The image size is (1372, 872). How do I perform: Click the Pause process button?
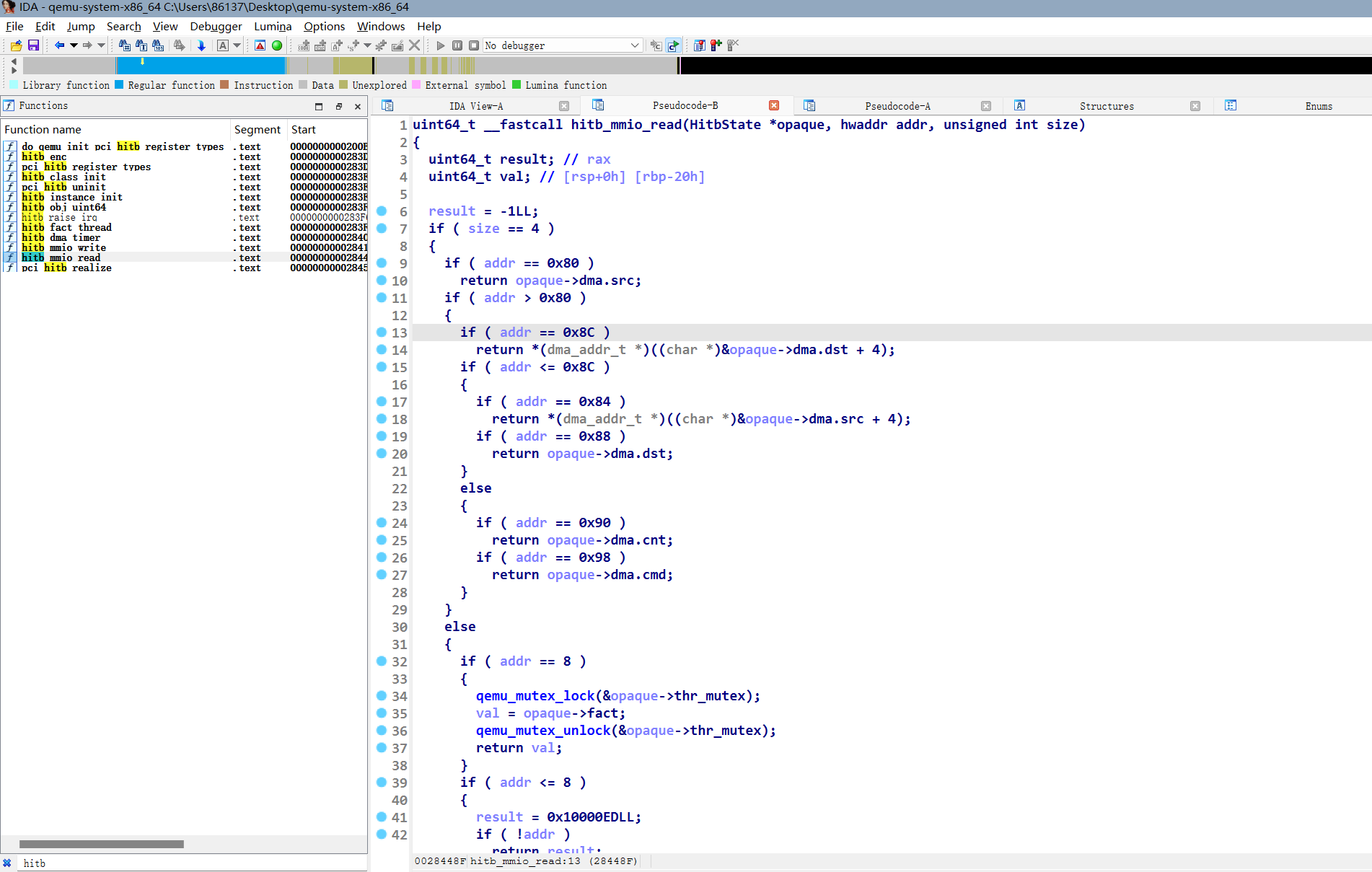tap(457, 45)
